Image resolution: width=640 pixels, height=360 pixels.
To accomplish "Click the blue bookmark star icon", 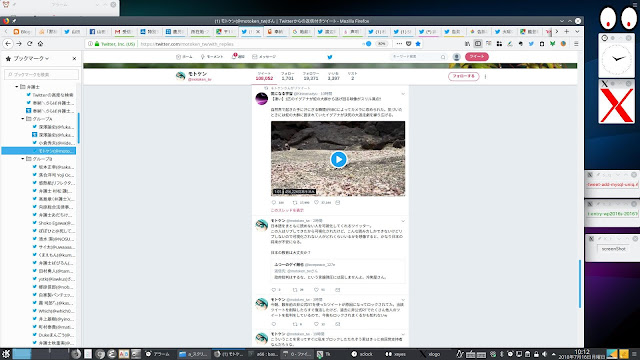I will 418,44.
